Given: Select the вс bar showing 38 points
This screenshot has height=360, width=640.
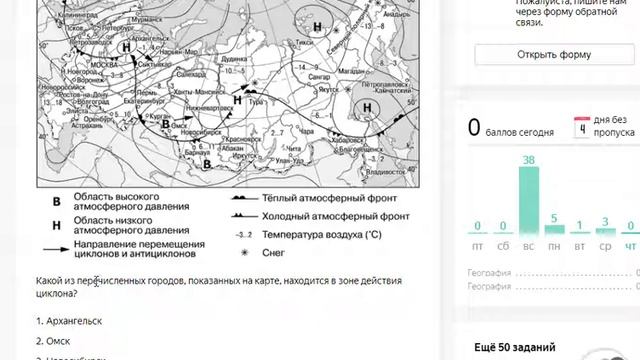Looking at the screenshot, I should point(529,200).
